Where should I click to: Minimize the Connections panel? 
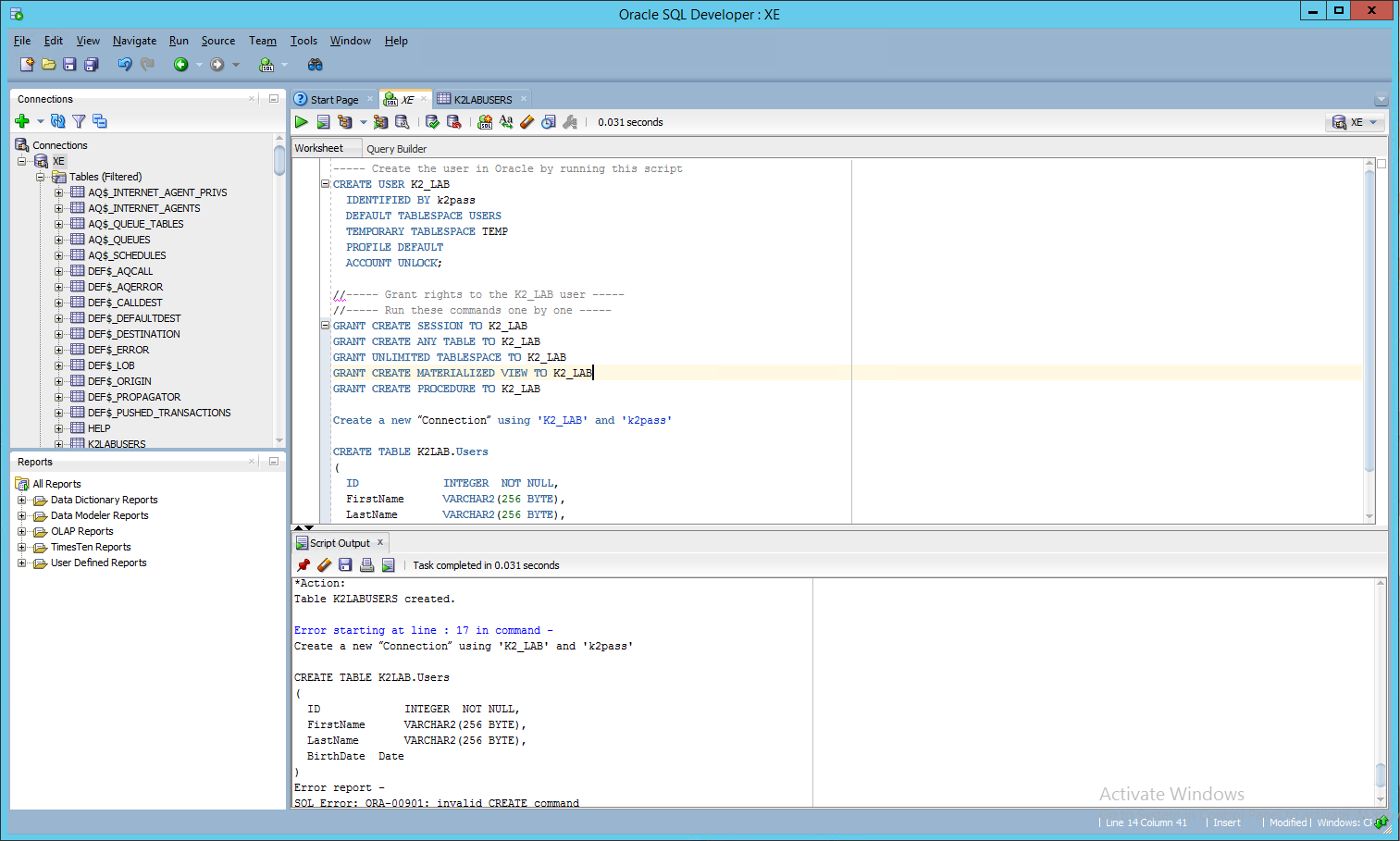(274, 98)
